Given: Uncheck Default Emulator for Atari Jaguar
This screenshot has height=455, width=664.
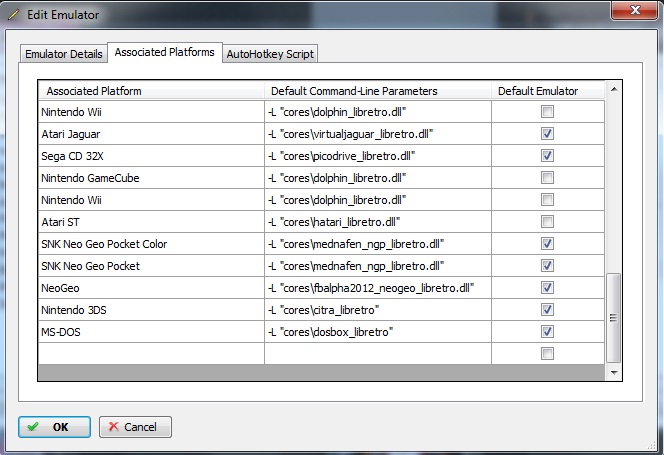Looking at the screenshot, I should tap(547, 134).
